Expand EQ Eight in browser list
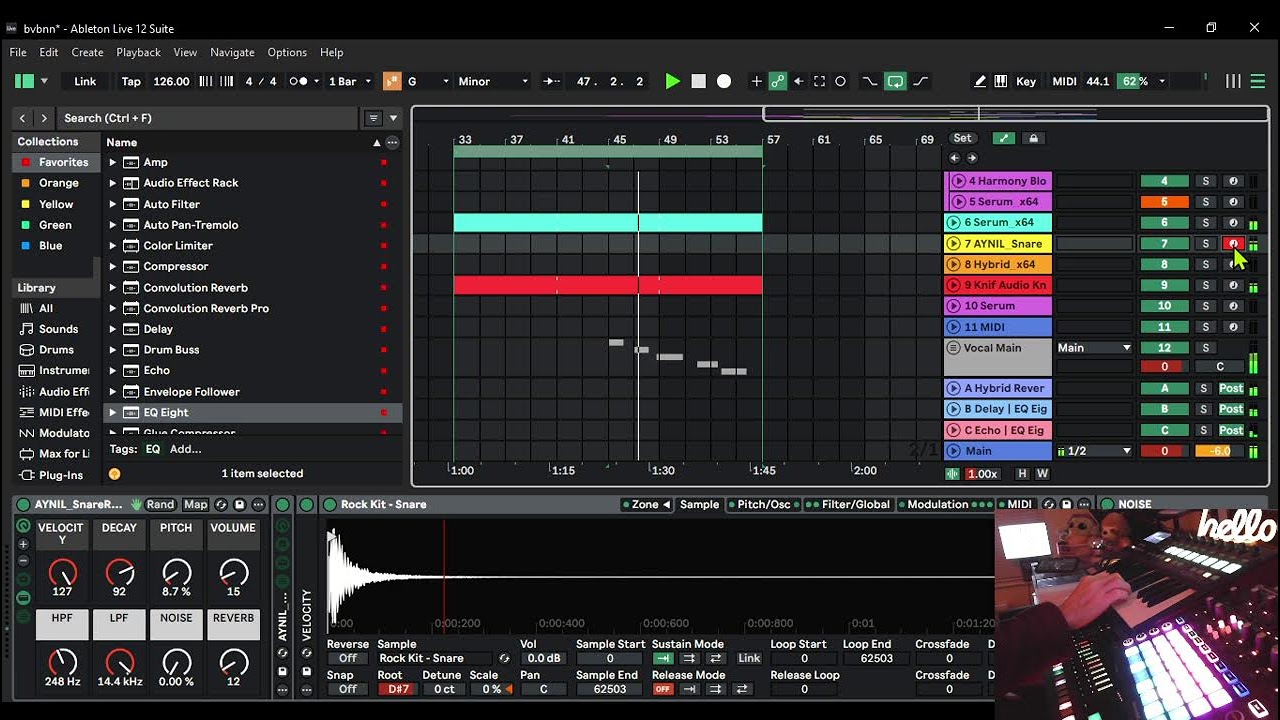The height and width of the screenshot is (720, 1280). point(113,412)
